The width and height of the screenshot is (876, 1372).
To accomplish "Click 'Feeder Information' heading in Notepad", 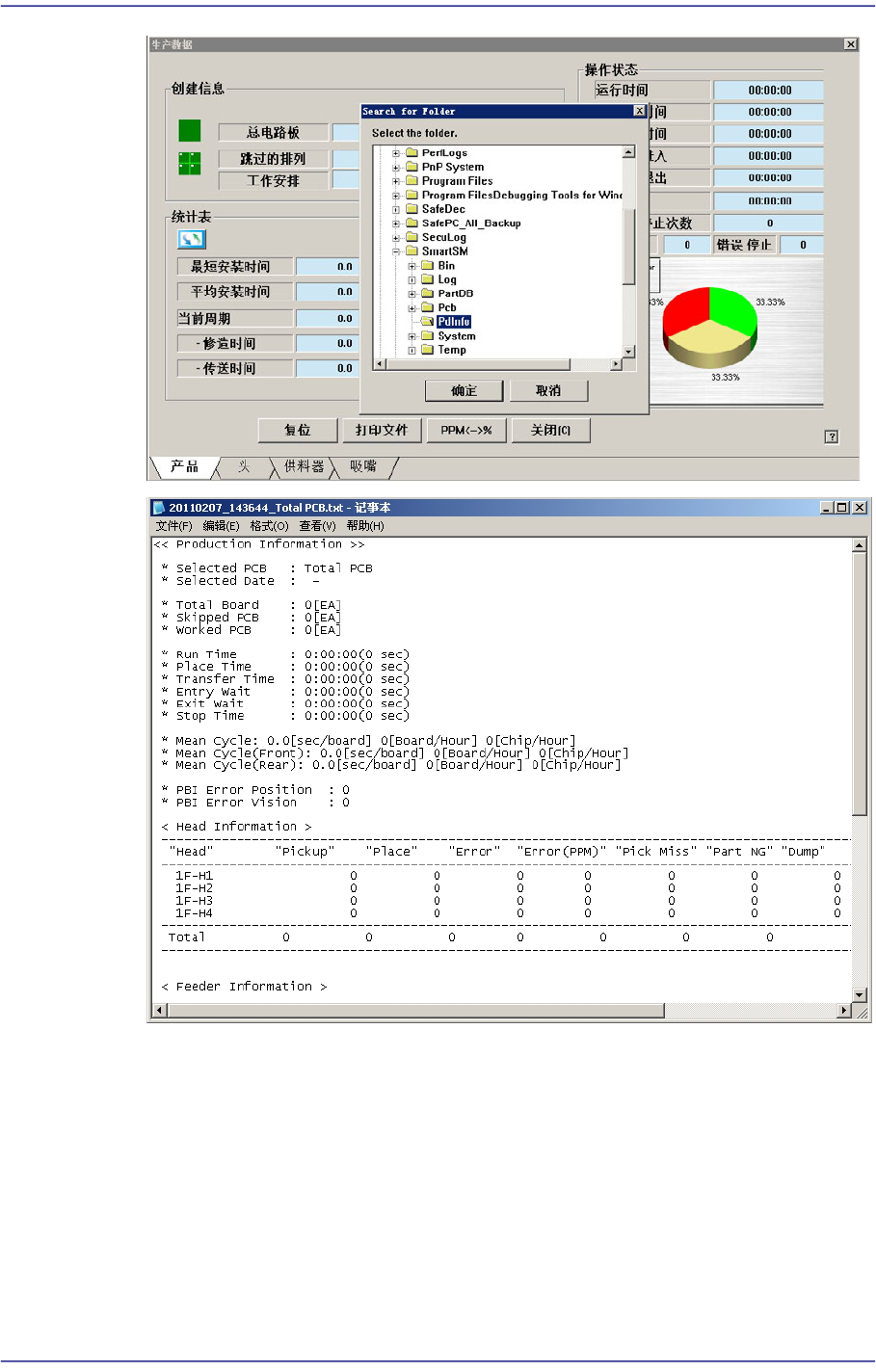I will (x=244, y=987).
